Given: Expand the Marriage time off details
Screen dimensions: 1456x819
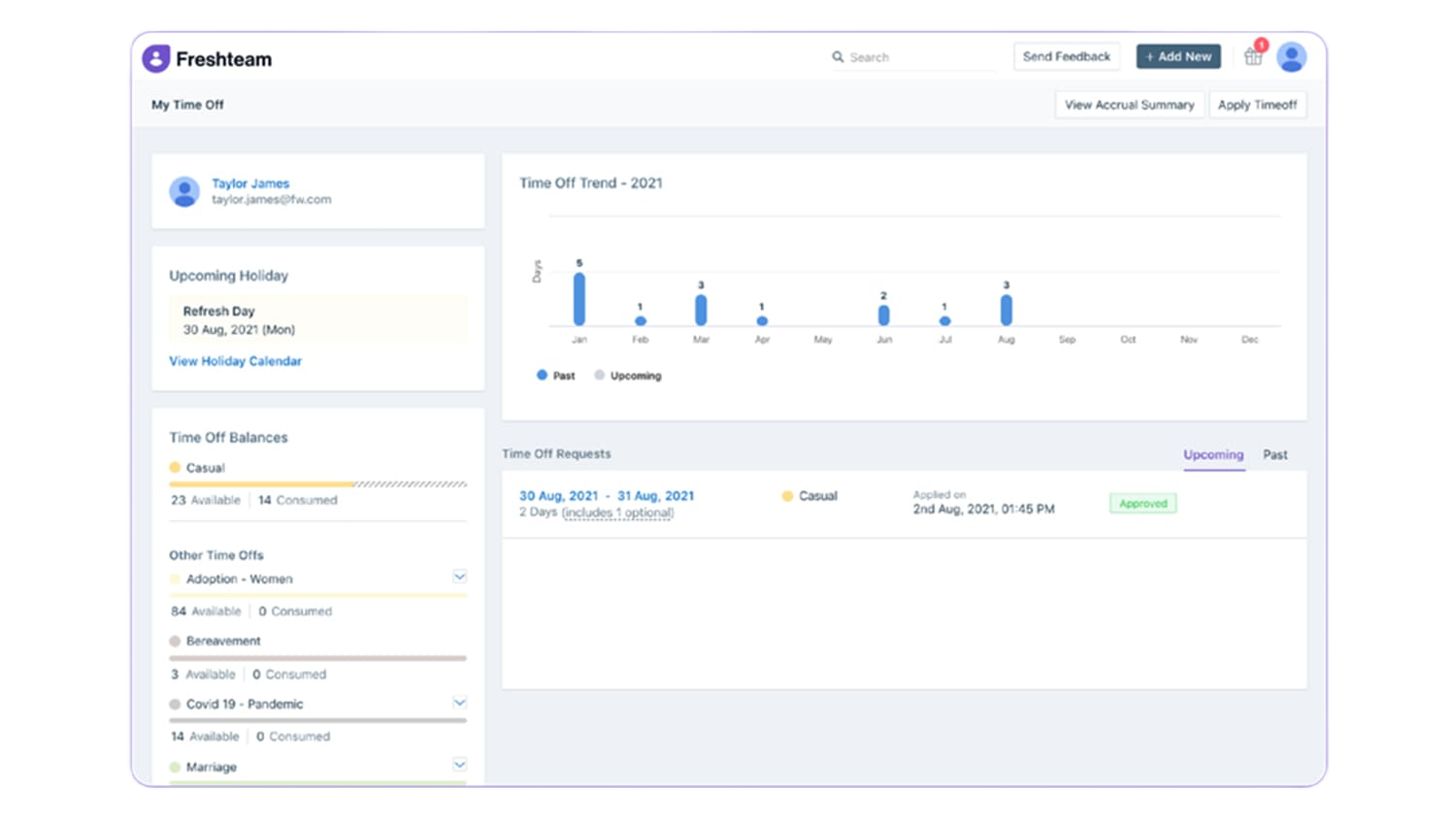Looking at the screenshot, I should 460,765.
